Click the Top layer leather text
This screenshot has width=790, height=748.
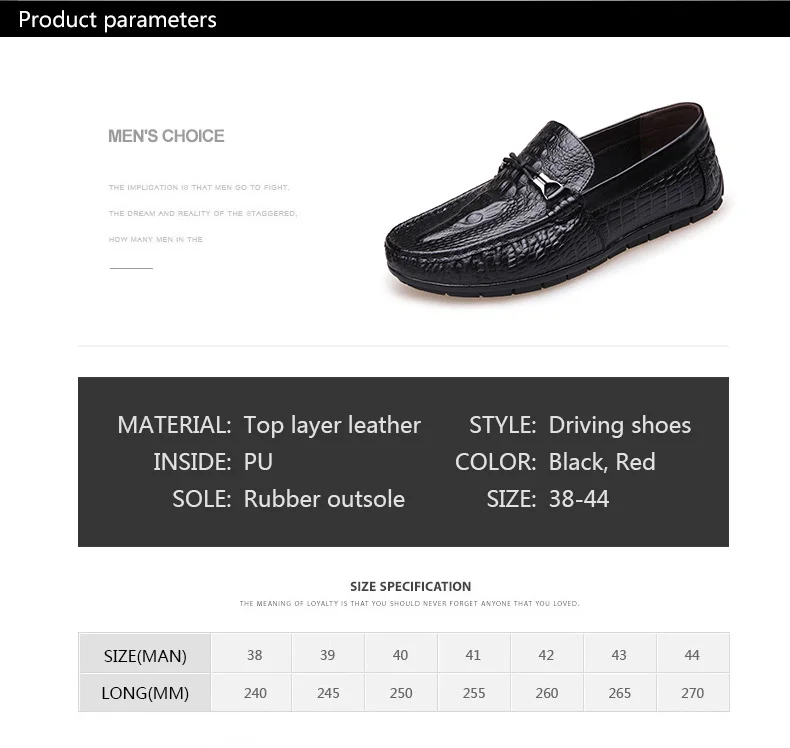[332, 425]
